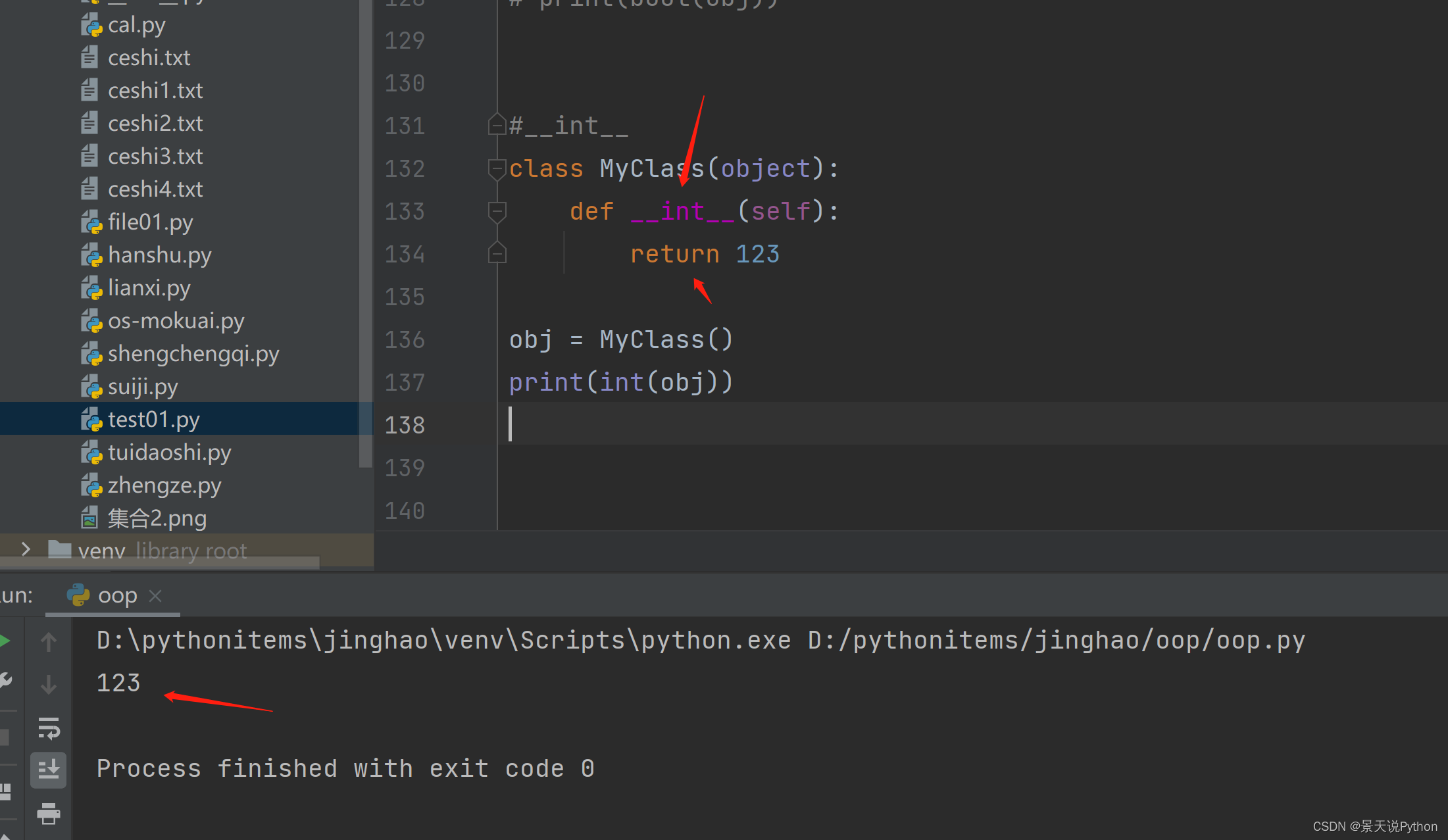Open hanshu.py file

pos(160,255)
